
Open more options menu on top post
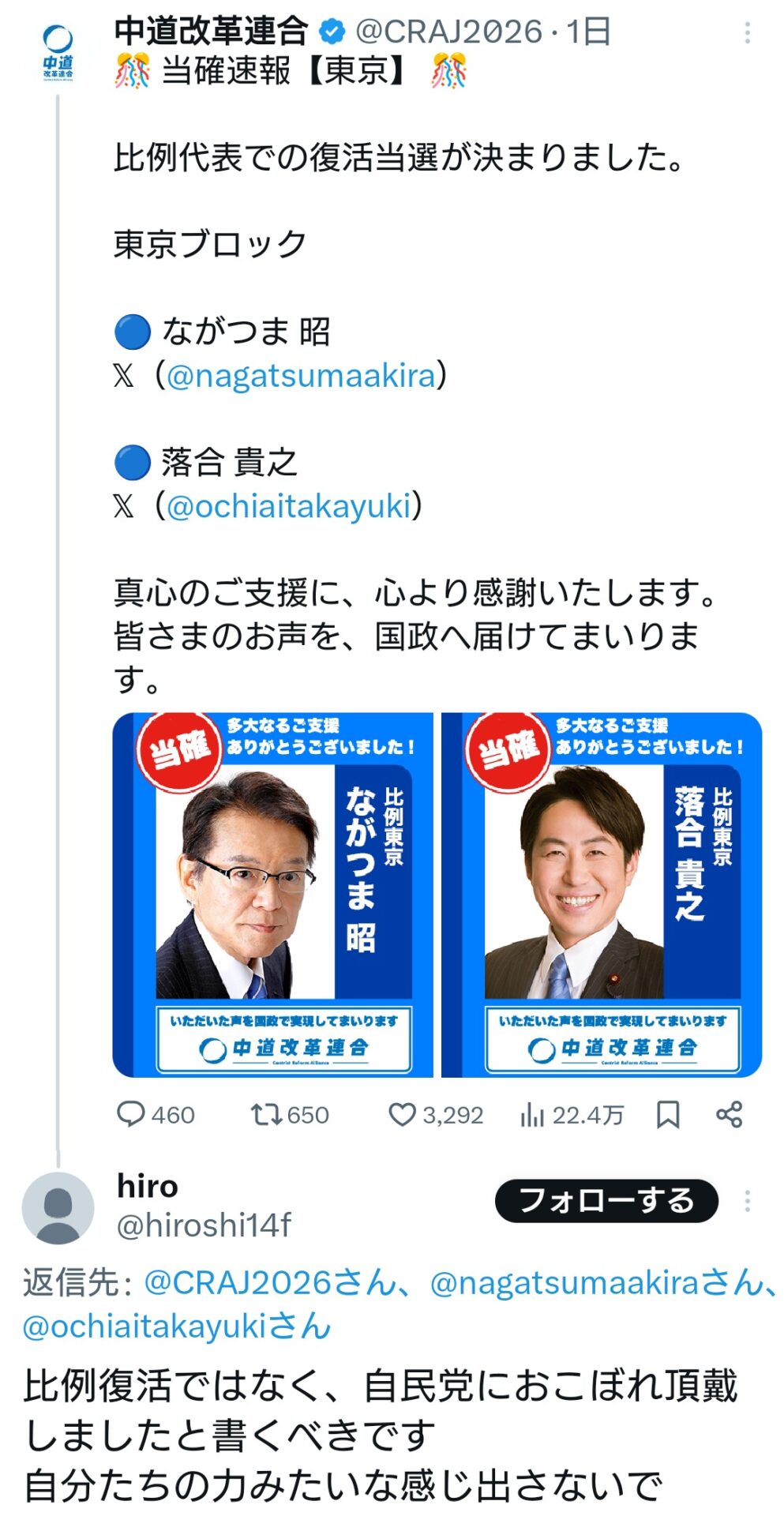(747, 32)
